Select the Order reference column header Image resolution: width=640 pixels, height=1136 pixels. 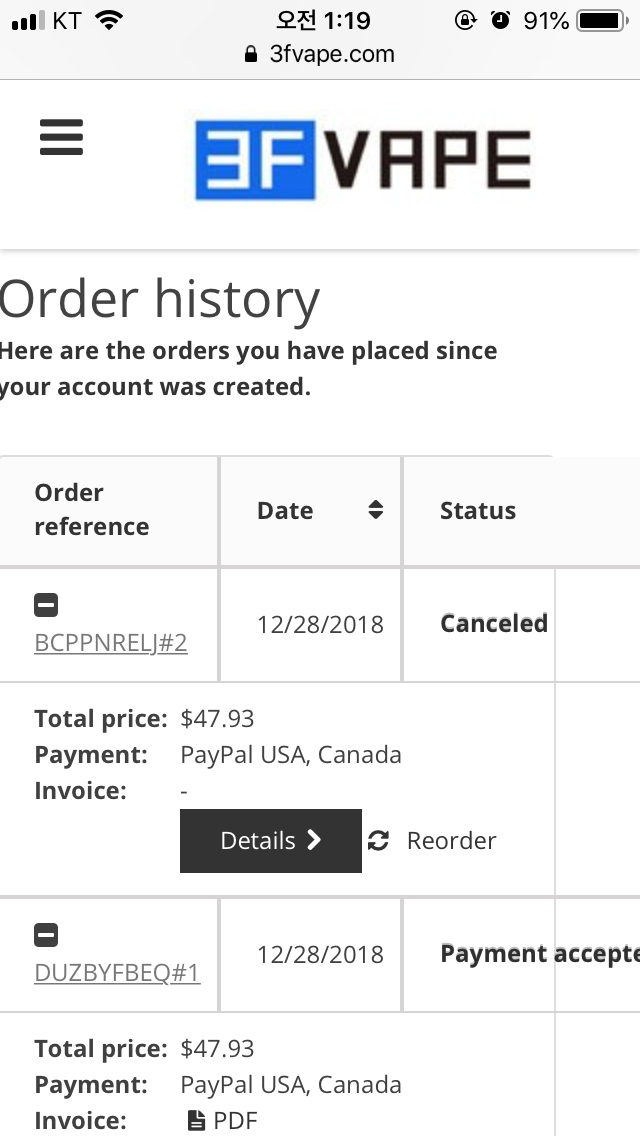tap(91, 509)
